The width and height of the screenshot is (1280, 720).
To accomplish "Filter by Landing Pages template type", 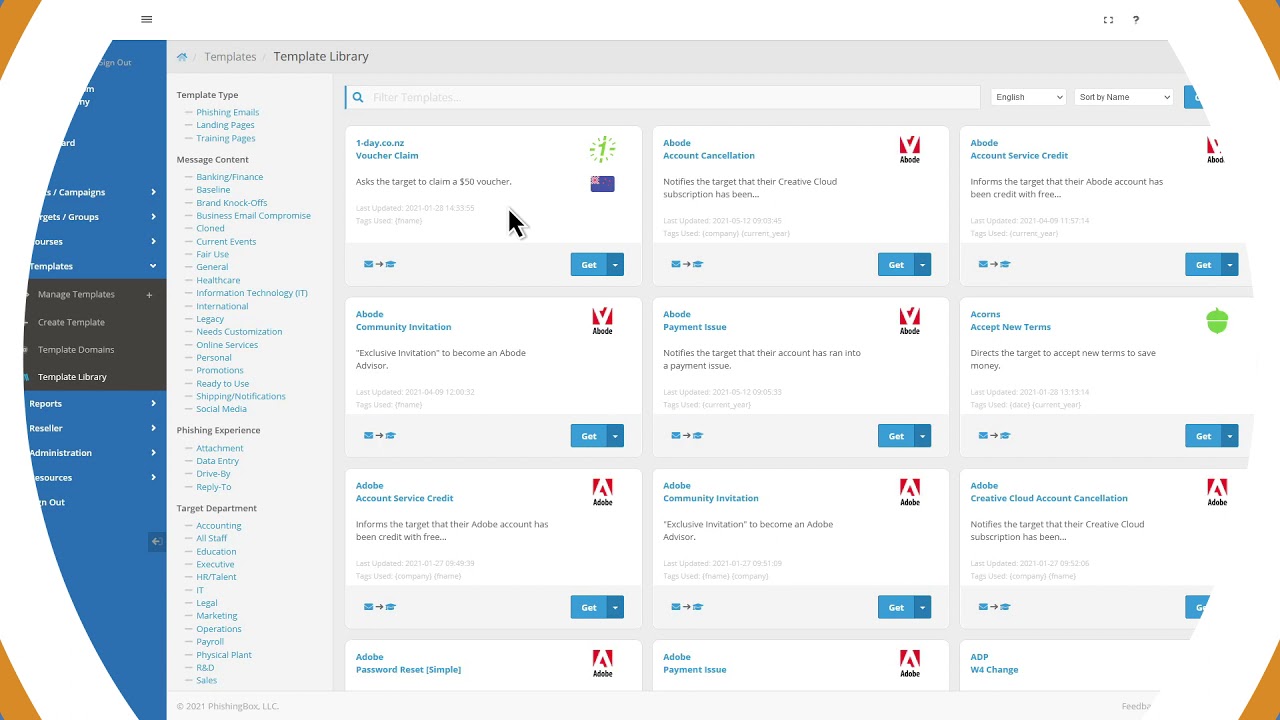I will click(225, 125).
